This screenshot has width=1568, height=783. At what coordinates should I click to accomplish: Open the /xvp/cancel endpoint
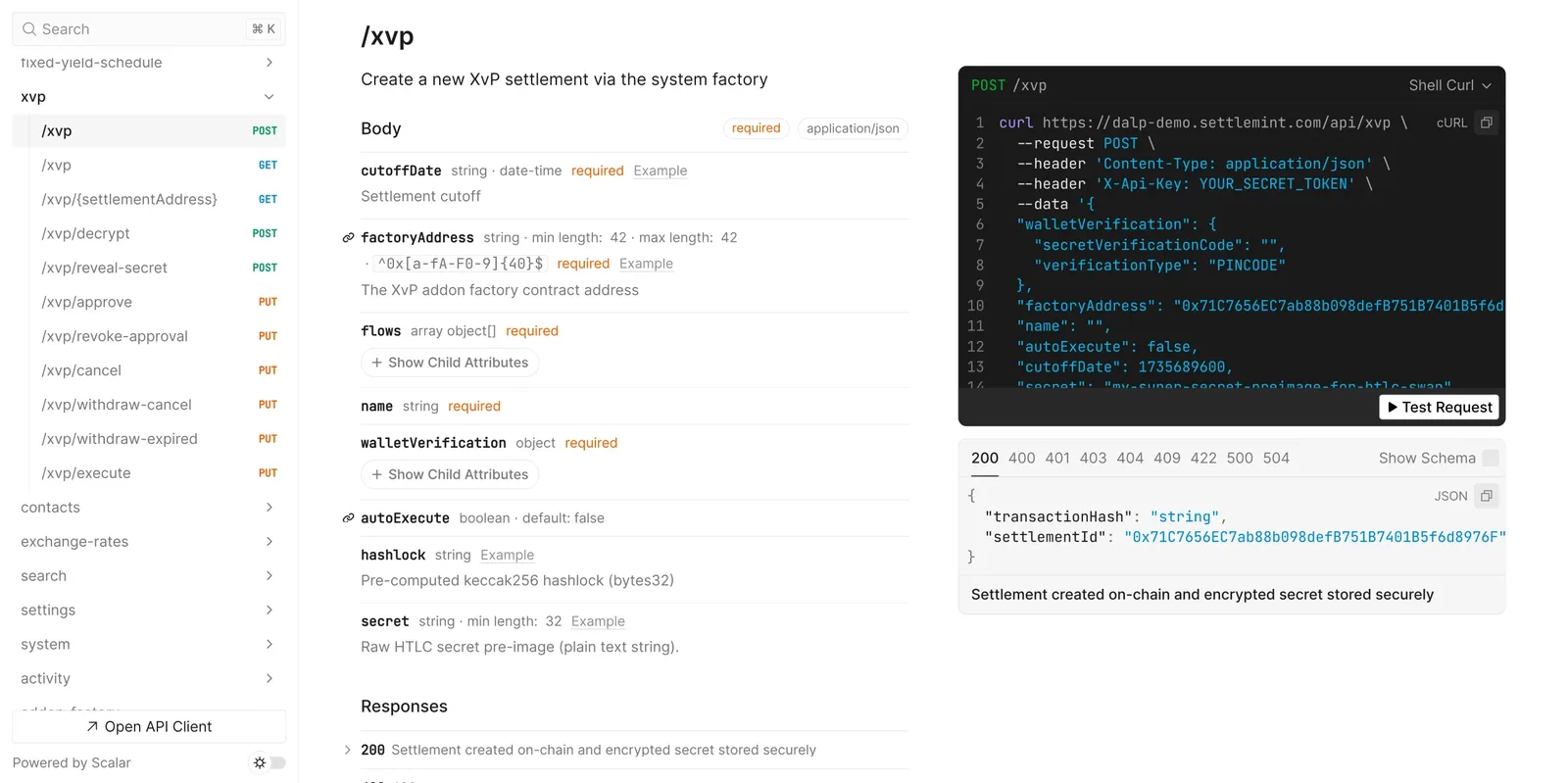149,370
